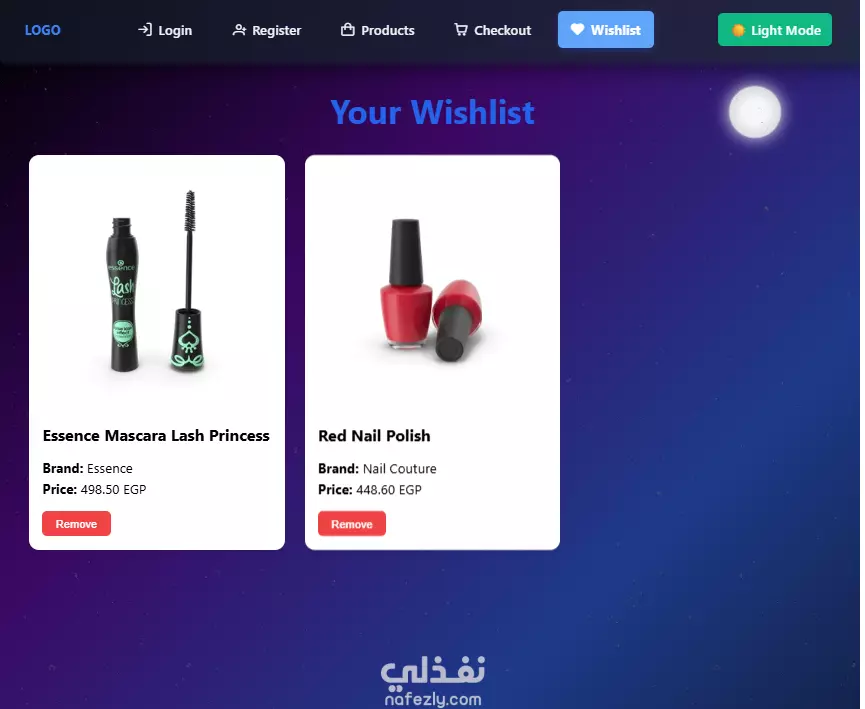Click the Essence Mascara Lash Princess title

156,435
